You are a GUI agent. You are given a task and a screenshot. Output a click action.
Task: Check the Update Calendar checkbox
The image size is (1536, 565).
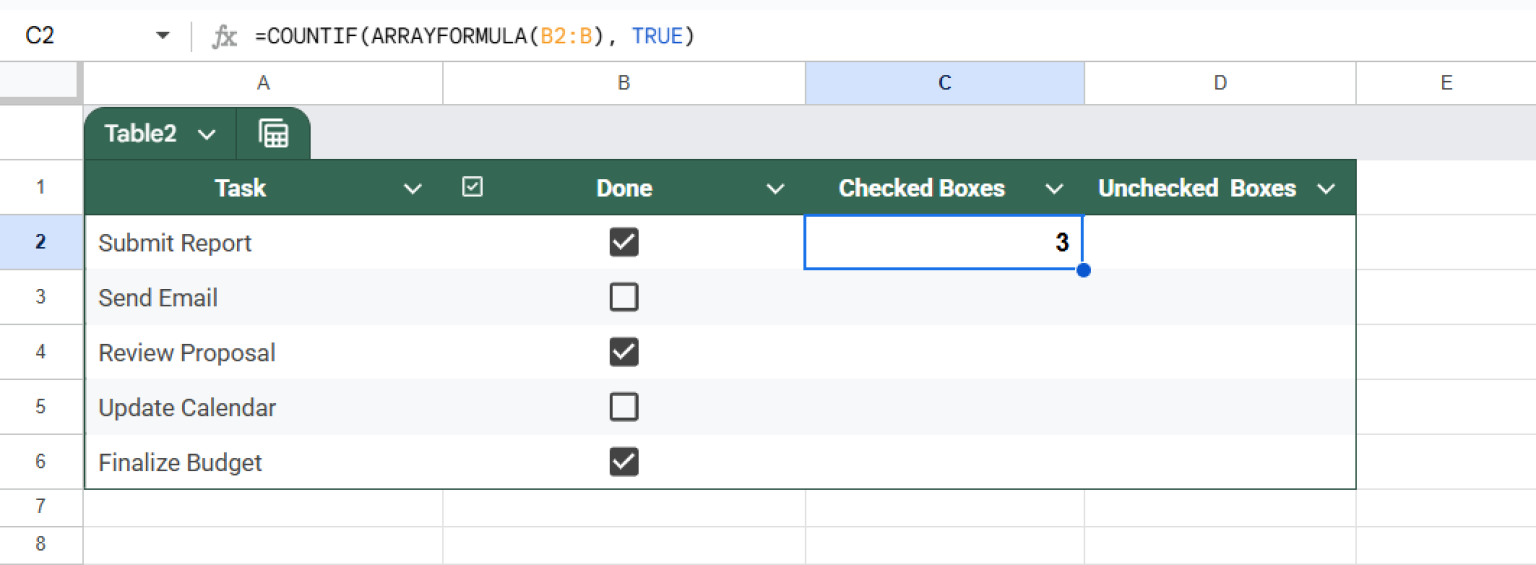pyautogui.click(x=624, y=407)
